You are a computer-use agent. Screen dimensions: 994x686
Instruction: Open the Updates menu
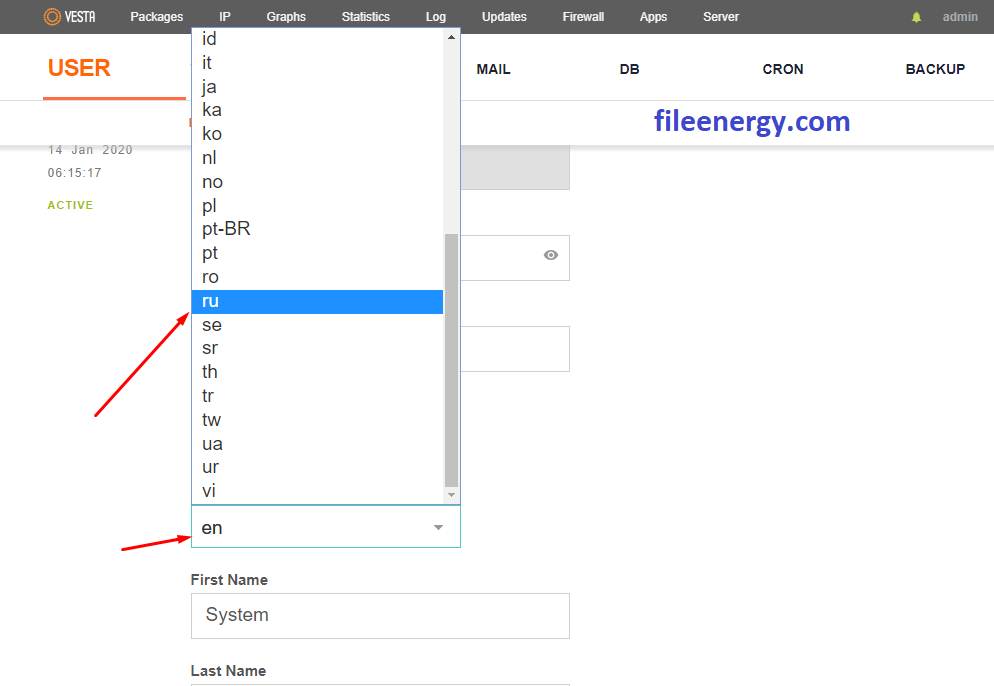pyautogui.click(x=504, y=17)
